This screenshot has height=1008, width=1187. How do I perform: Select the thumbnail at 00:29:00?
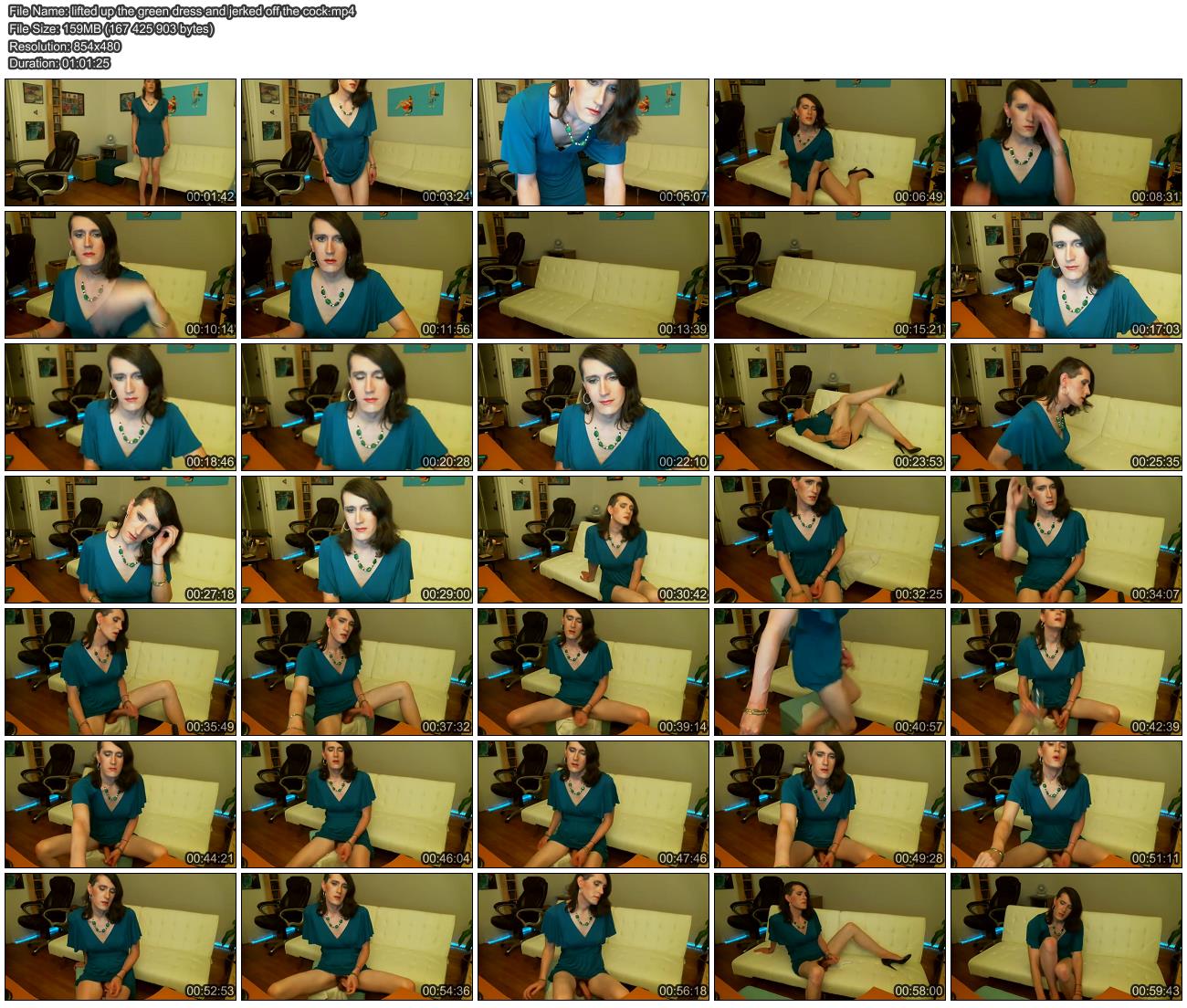pos(356,539)
